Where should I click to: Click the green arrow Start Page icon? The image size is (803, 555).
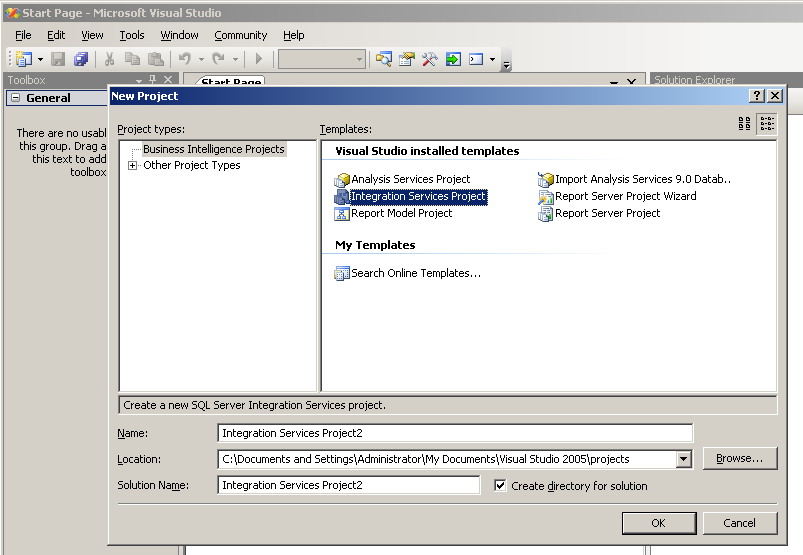click(x=453, y=59)
